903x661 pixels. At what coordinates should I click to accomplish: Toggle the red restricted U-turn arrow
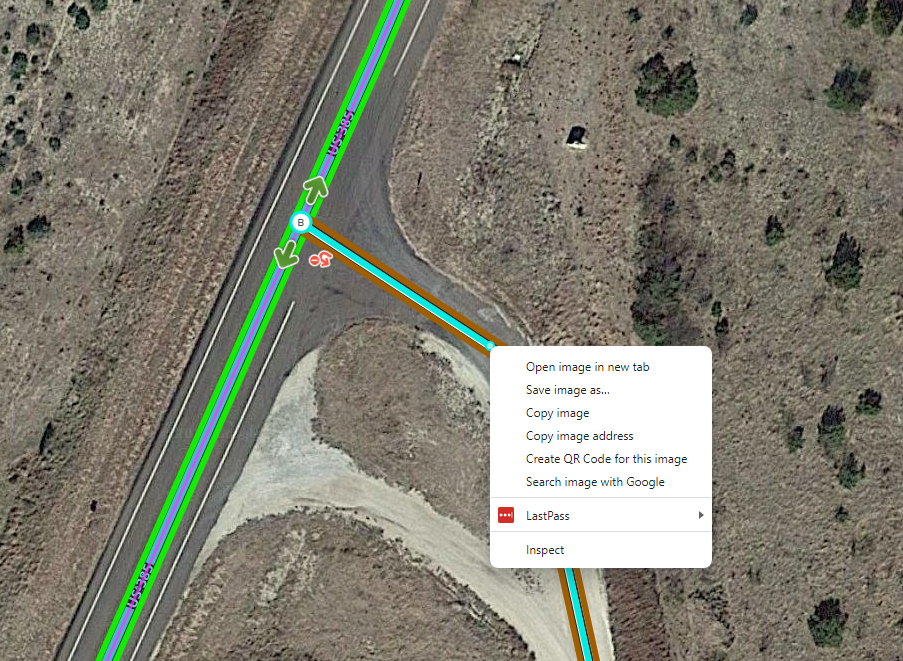coord(321,260)
